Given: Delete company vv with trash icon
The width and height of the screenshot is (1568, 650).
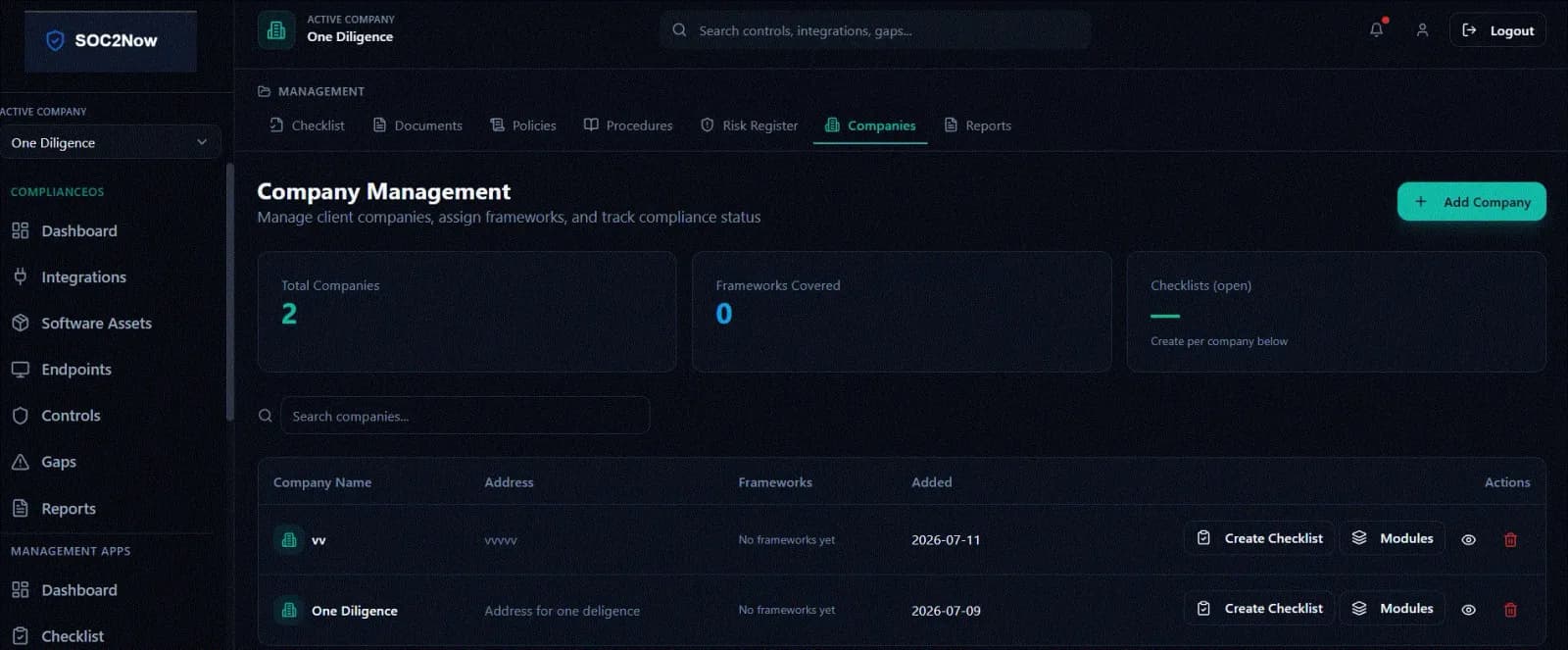Looking at the screenshot, I should pyautogui.click(x=1510, y=539).
